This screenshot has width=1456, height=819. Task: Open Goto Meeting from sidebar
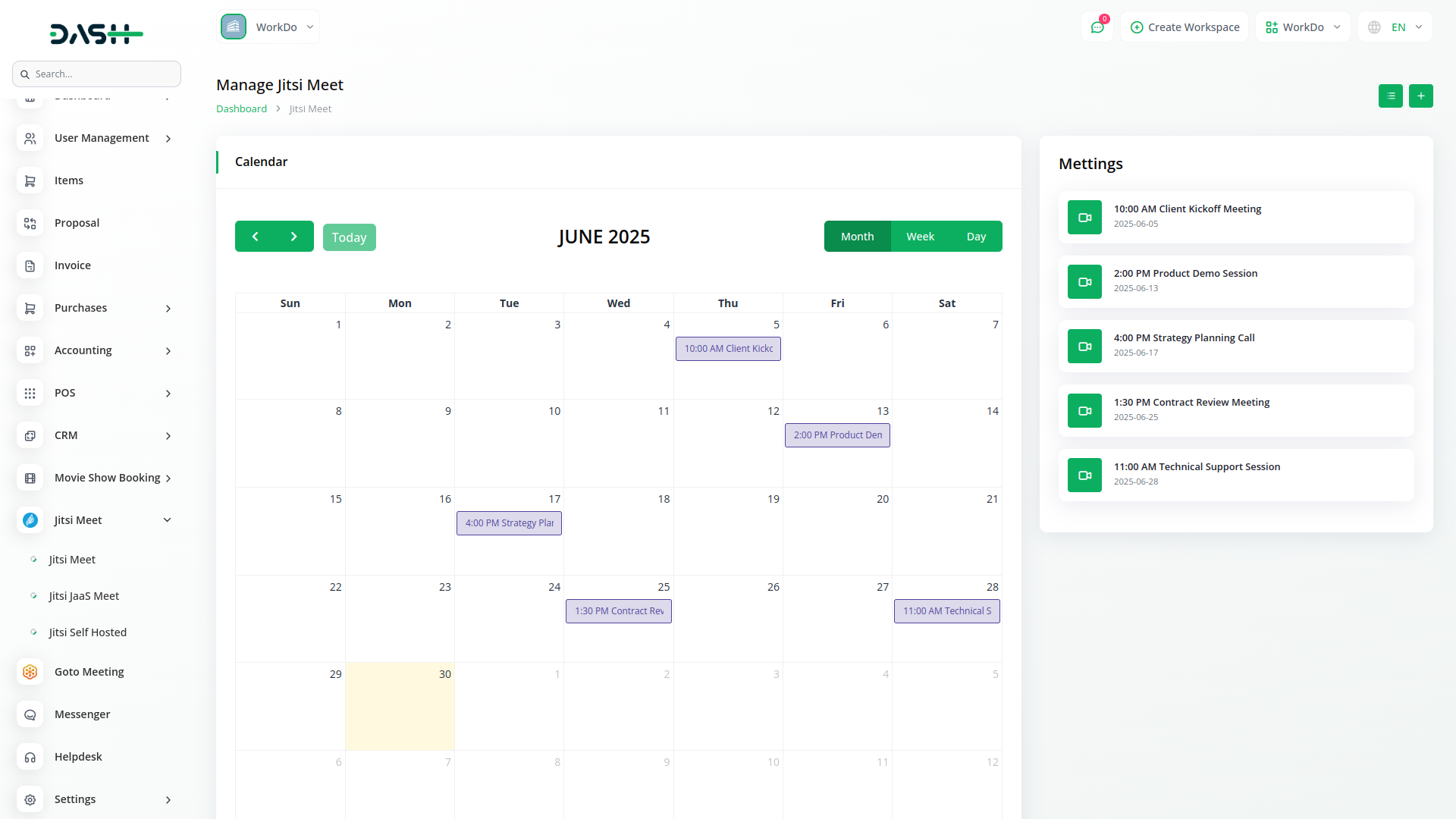tap(89, 672)
